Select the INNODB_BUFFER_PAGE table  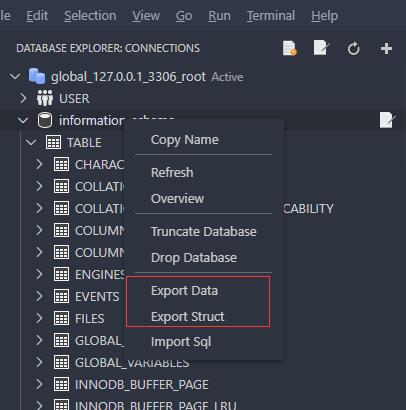pyautogui.click(x=141, y=384)
